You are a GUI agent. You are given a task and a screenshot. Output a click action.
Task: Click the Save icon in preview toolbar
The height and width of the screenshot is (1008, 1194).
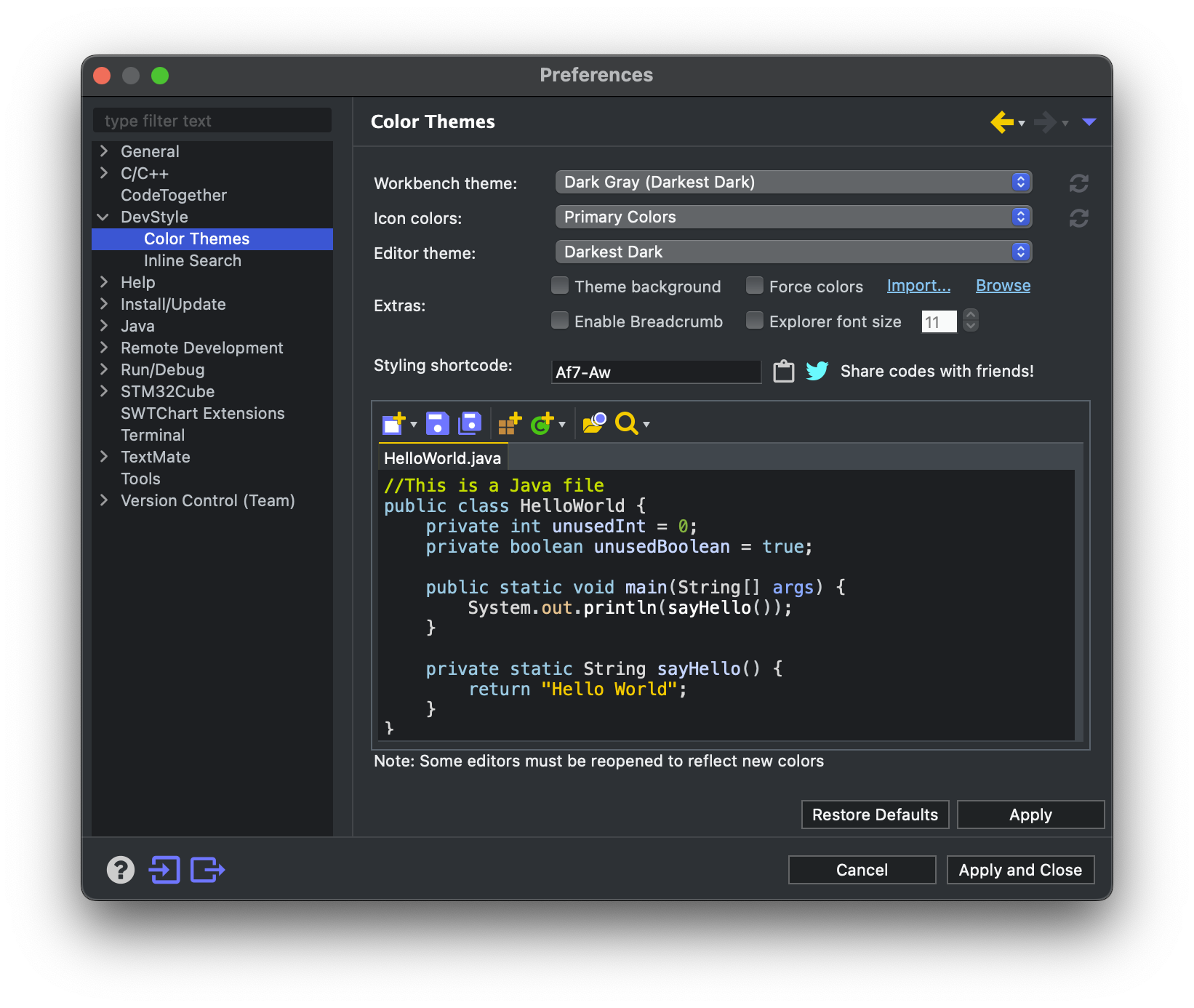pyautogui.click(x=437, y=423)
